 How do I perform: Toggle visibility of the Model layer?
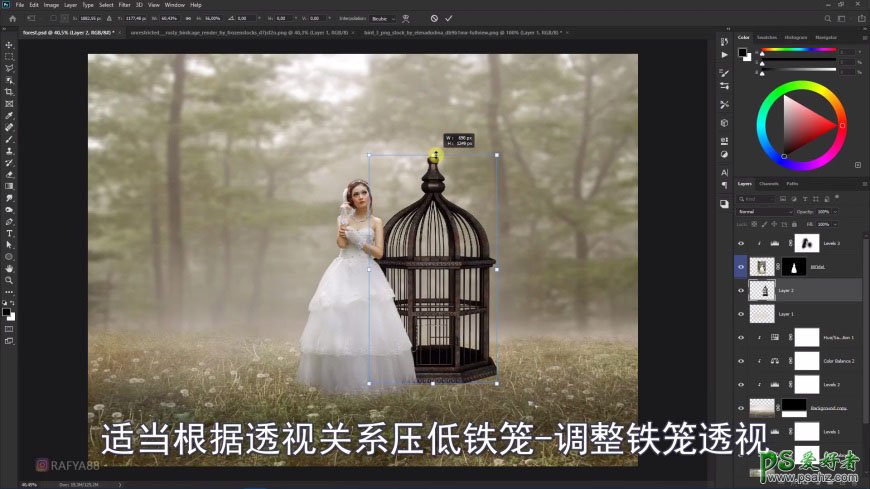coord(741,267)
